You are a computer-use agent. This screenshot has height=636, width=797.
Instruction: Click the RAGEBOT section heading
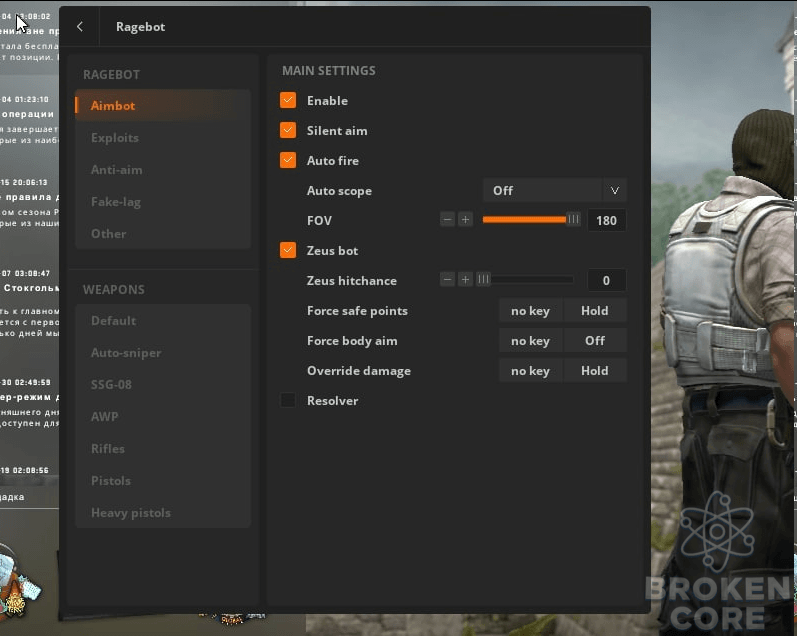tap(111, 75)
